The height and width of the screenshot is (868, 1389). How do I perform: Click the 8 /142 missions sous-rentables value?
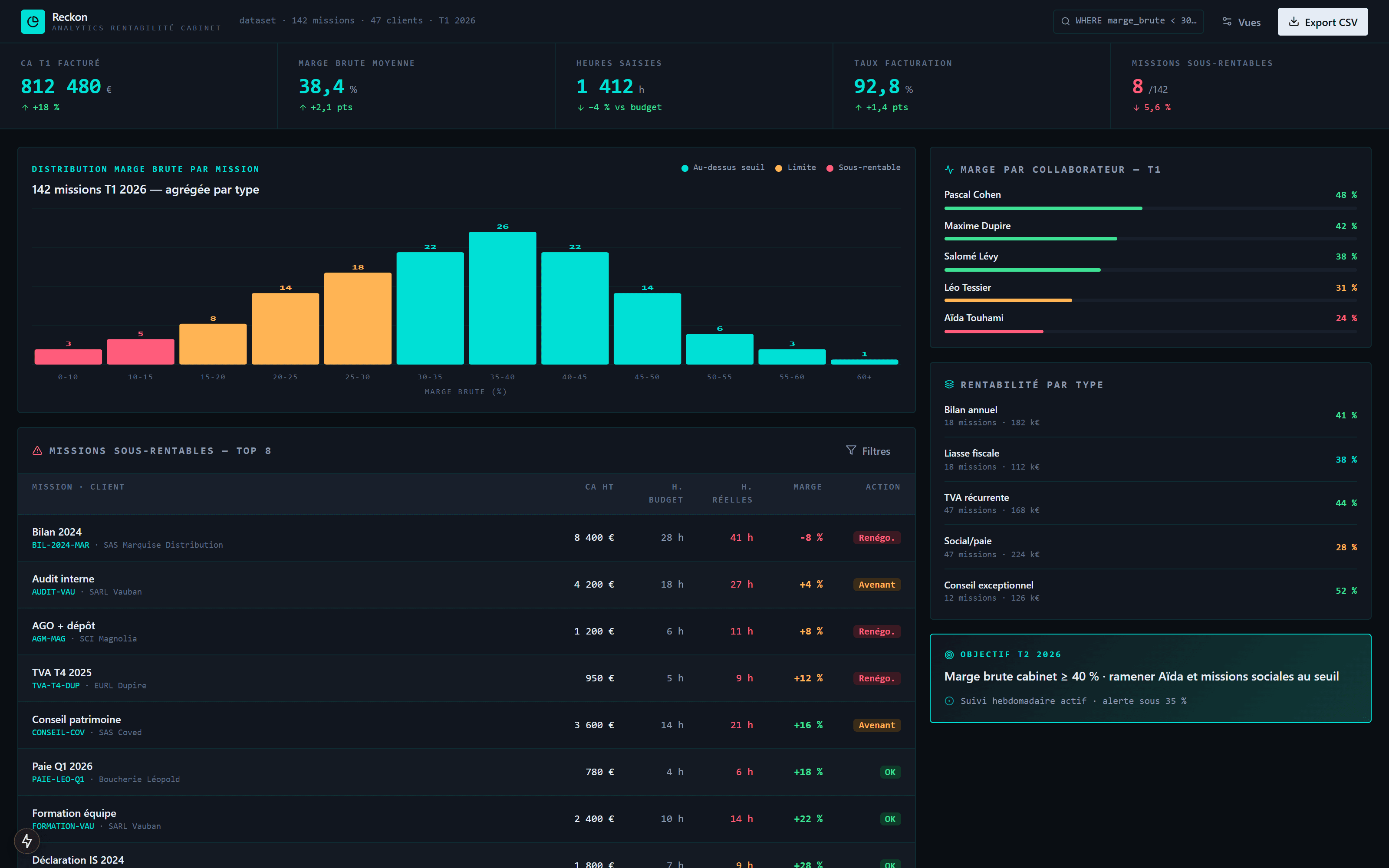1150,87
